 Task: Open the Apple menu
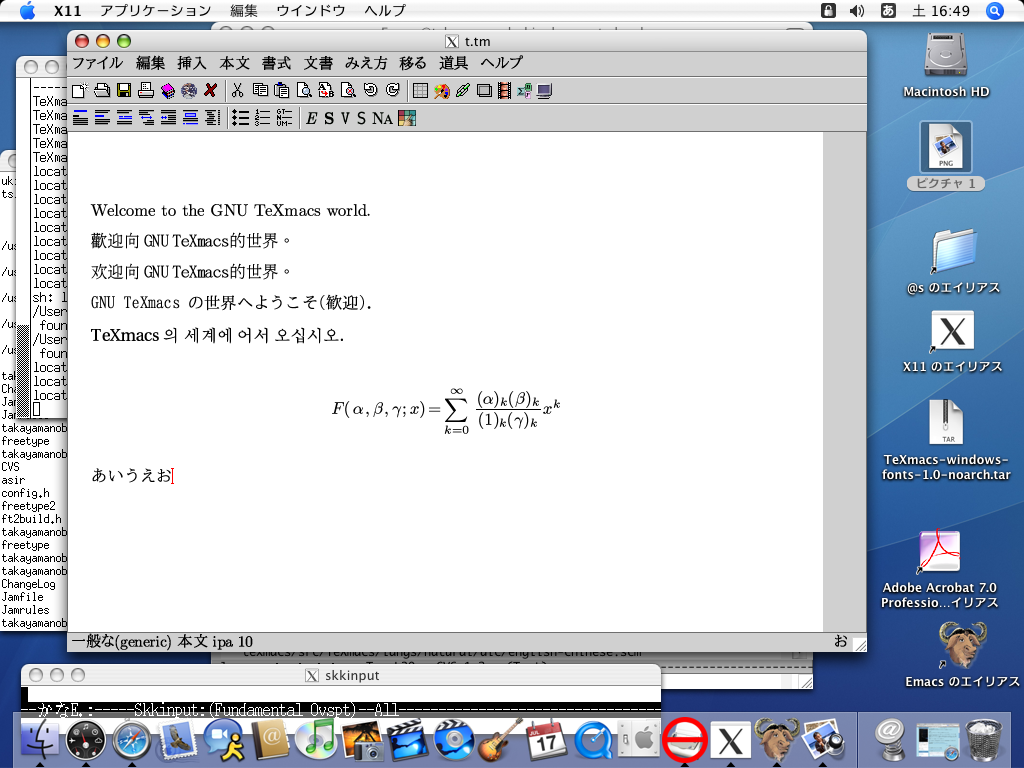[x=27, y=10]
